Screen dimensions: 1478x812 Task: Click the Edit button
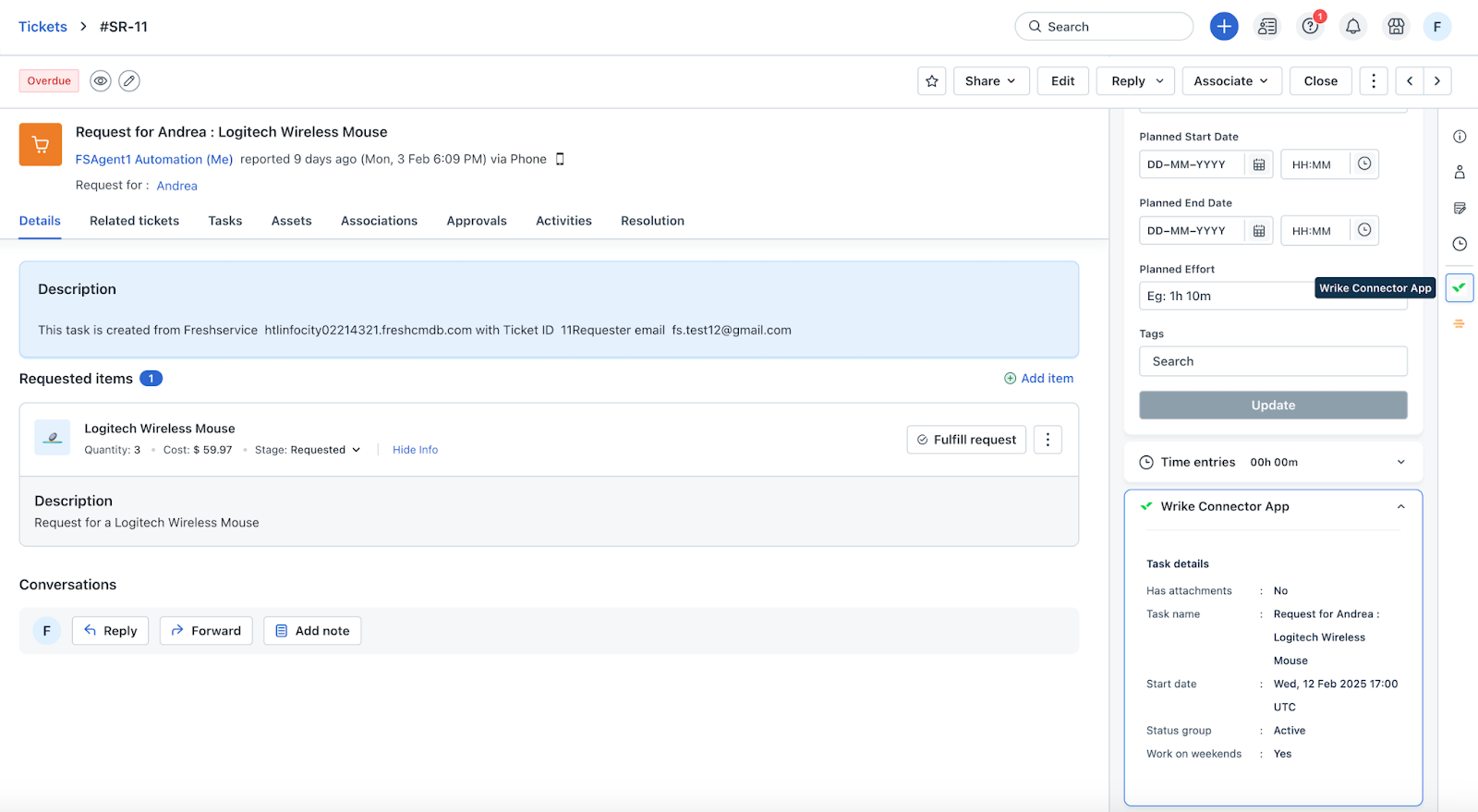point(1063,81)
